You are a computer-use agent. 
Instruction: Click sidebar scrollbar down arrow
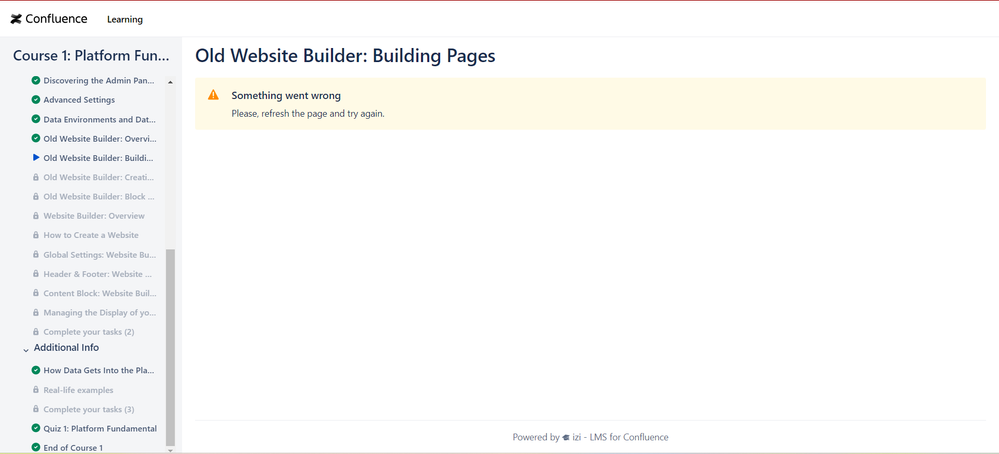(x=170, y=450)
